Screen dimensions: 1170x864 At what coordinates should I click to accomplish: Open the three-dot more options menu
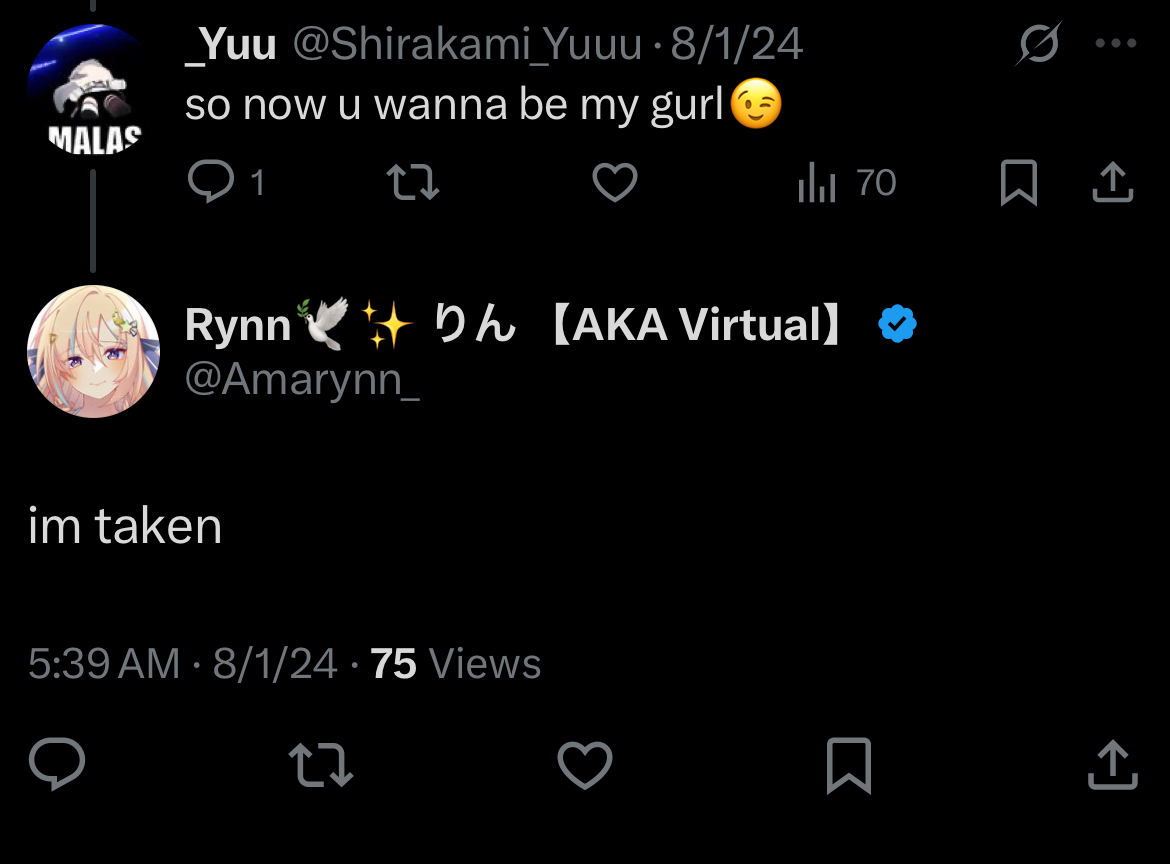click(x=1116, y=44)
